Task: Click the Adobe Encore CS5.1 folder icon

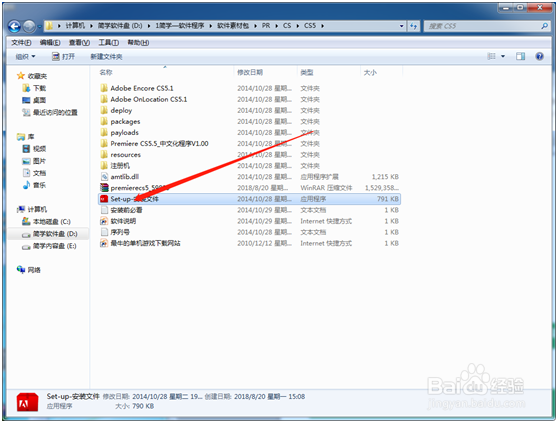Action: coord(104,88)
